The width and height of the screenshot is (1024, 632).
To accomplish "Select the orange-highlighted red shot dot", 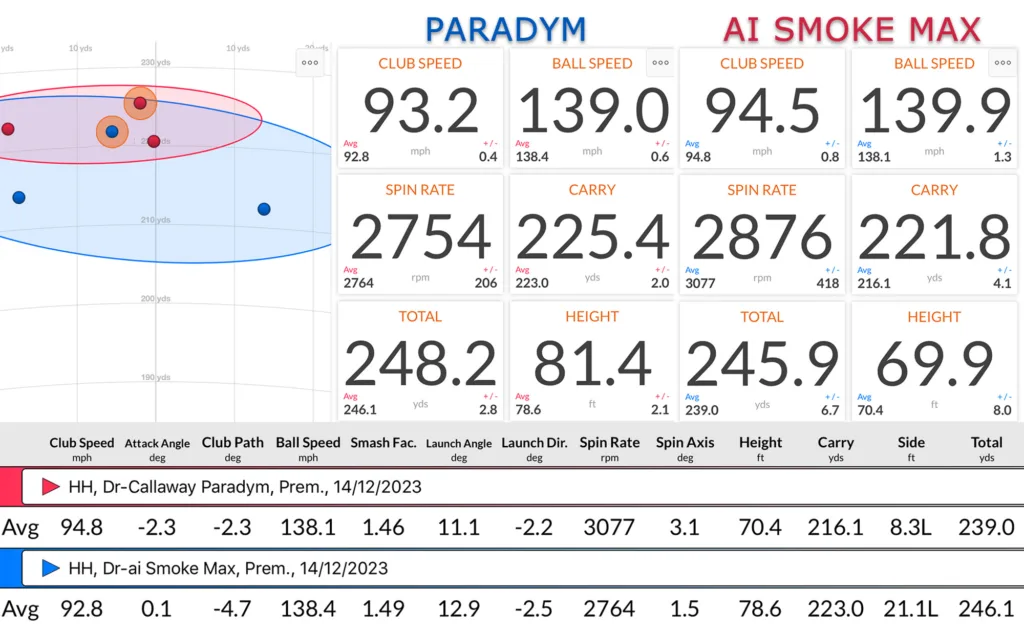I will click(140, 103).
